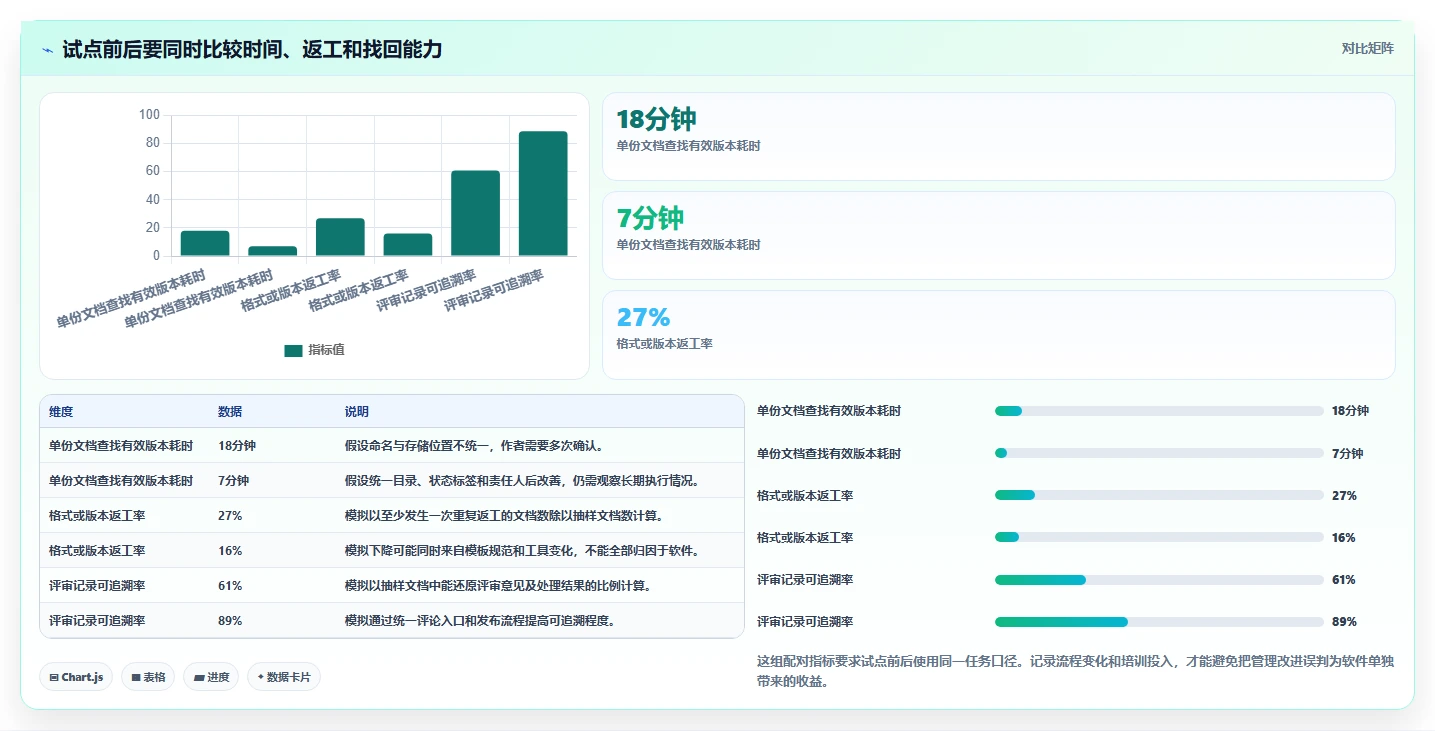Click the 格式或版本返工率 dimension cell in the 16% table row
The height and width of the screenshot is (731, 1435).
97,551
